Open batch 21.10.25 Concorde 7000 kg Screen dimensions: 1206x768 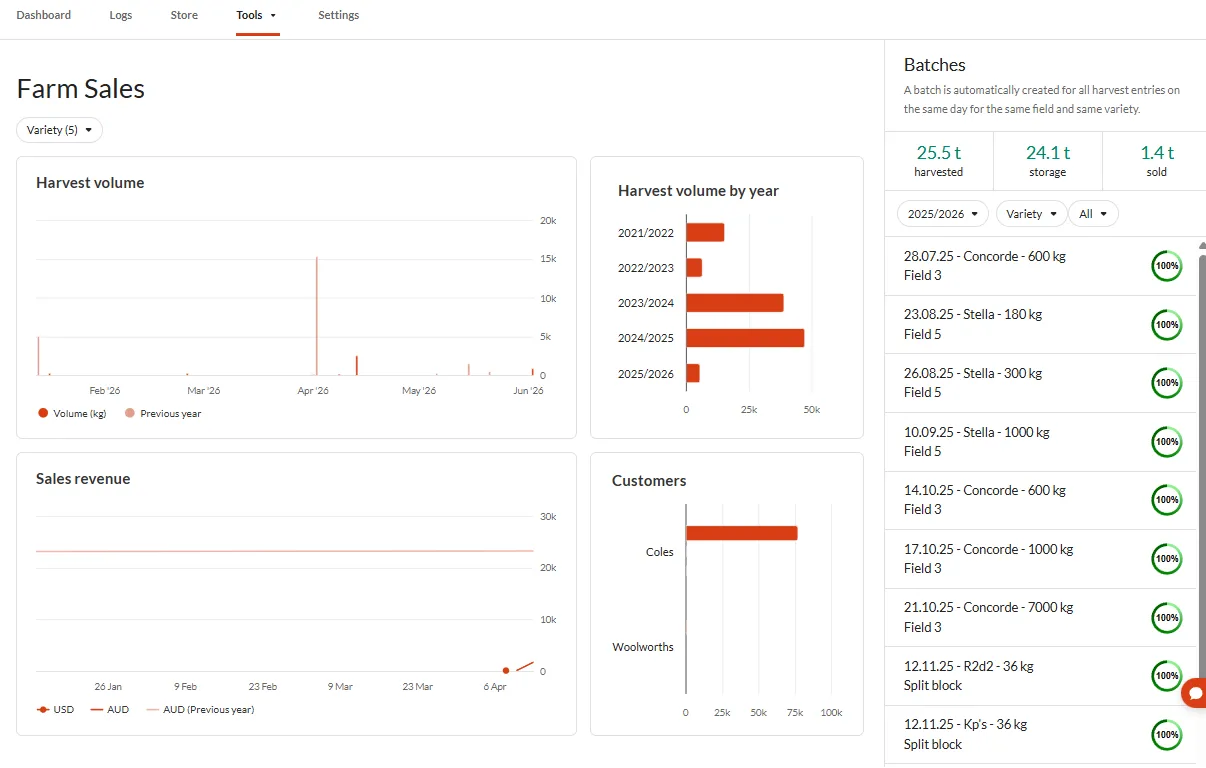click(x=1040, y=618)
